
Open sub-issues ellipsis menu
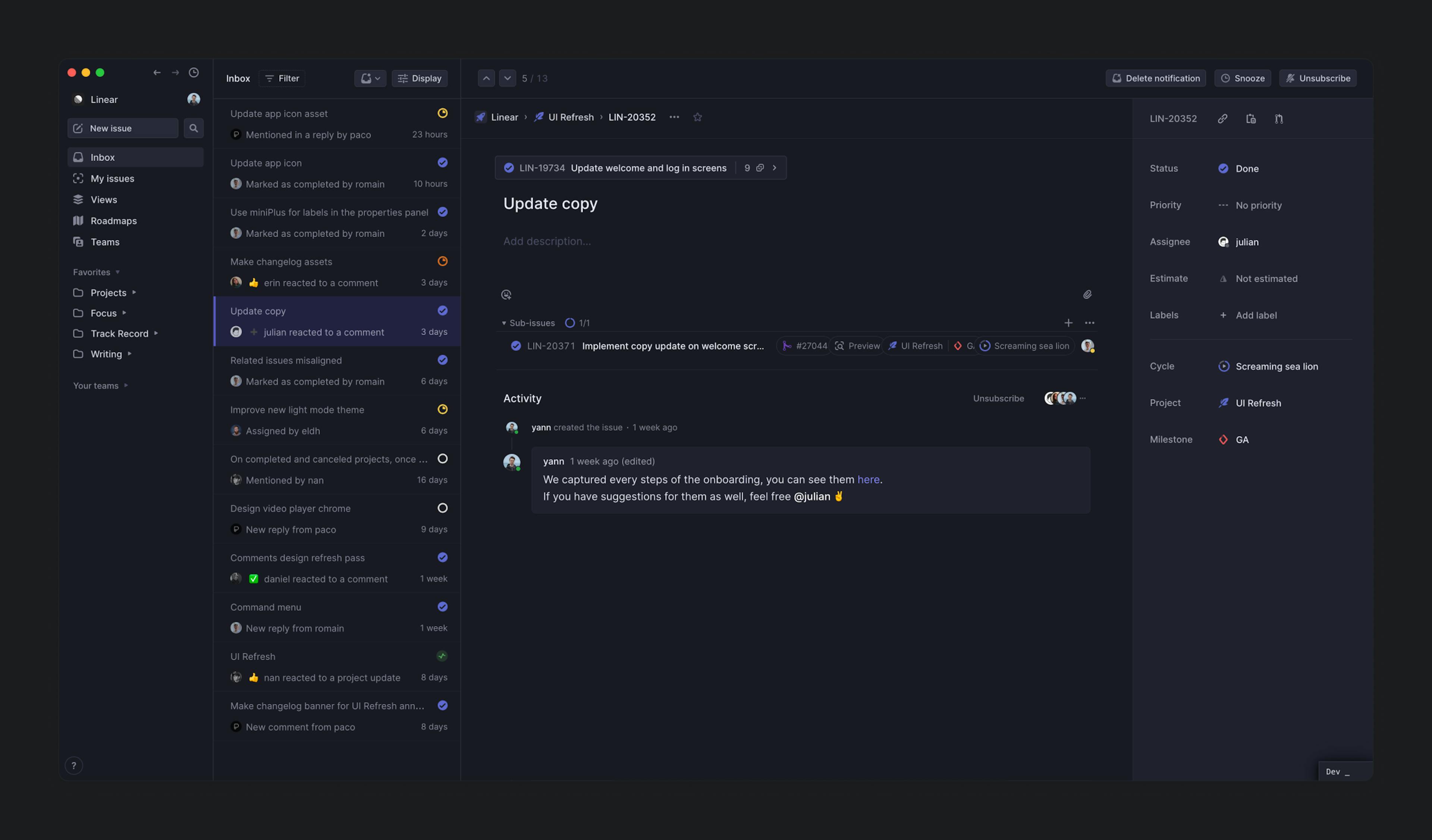[x=1089, y=323]
